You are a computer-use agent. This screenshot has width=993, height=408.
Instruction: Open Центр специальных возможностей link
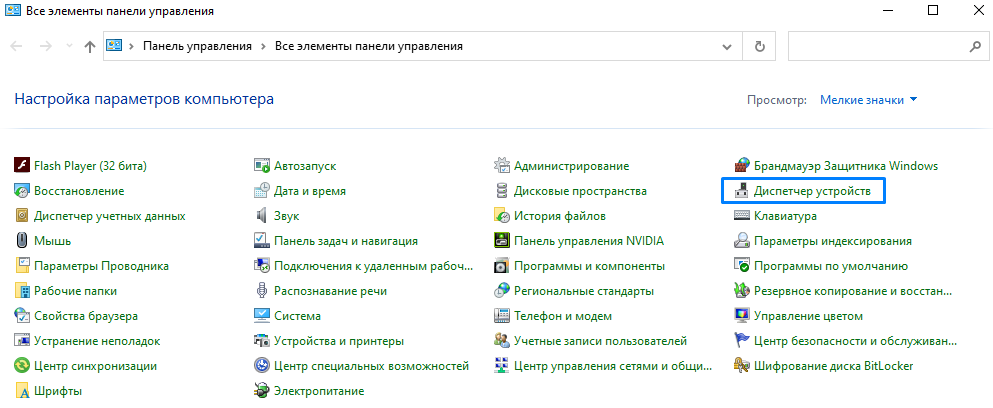pos(371,366)
